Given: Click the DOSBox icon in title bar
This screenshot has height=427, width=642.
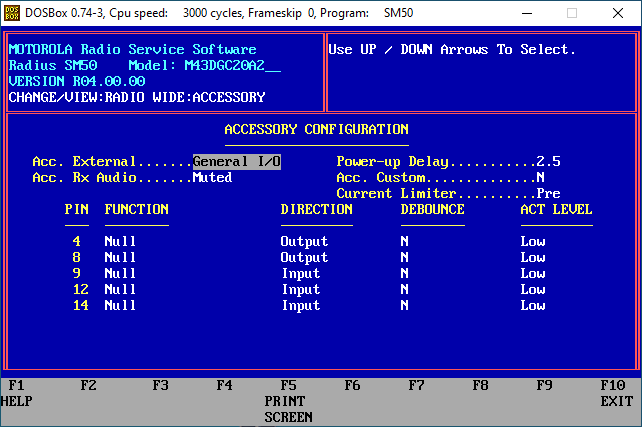Looking at the screenshot, I should [x=12, y=13].
